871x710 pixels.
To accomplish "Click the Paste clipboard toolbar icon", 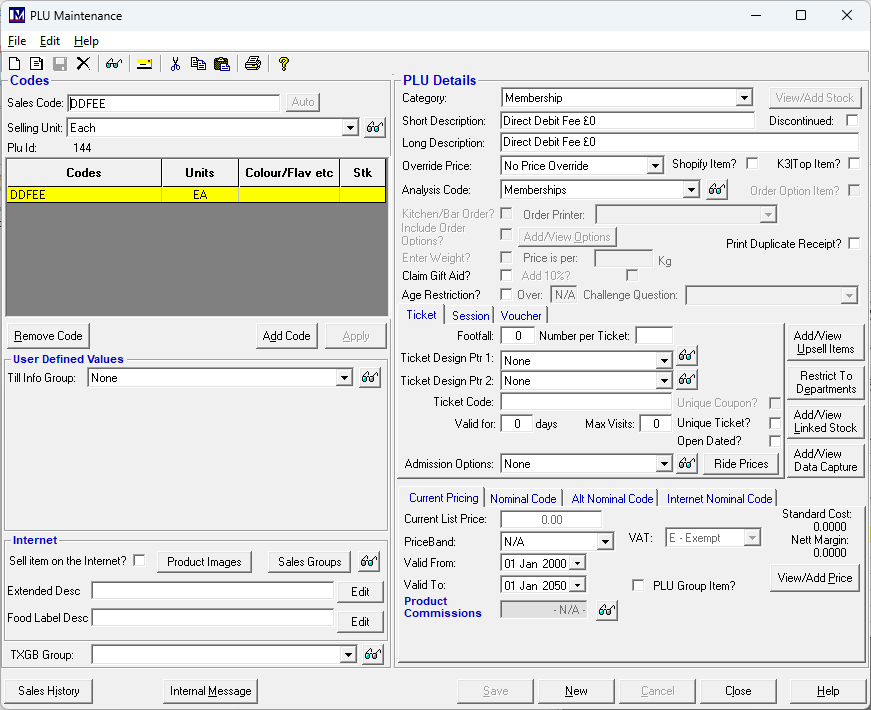I will pyautogui.click(x=221, y=64).
